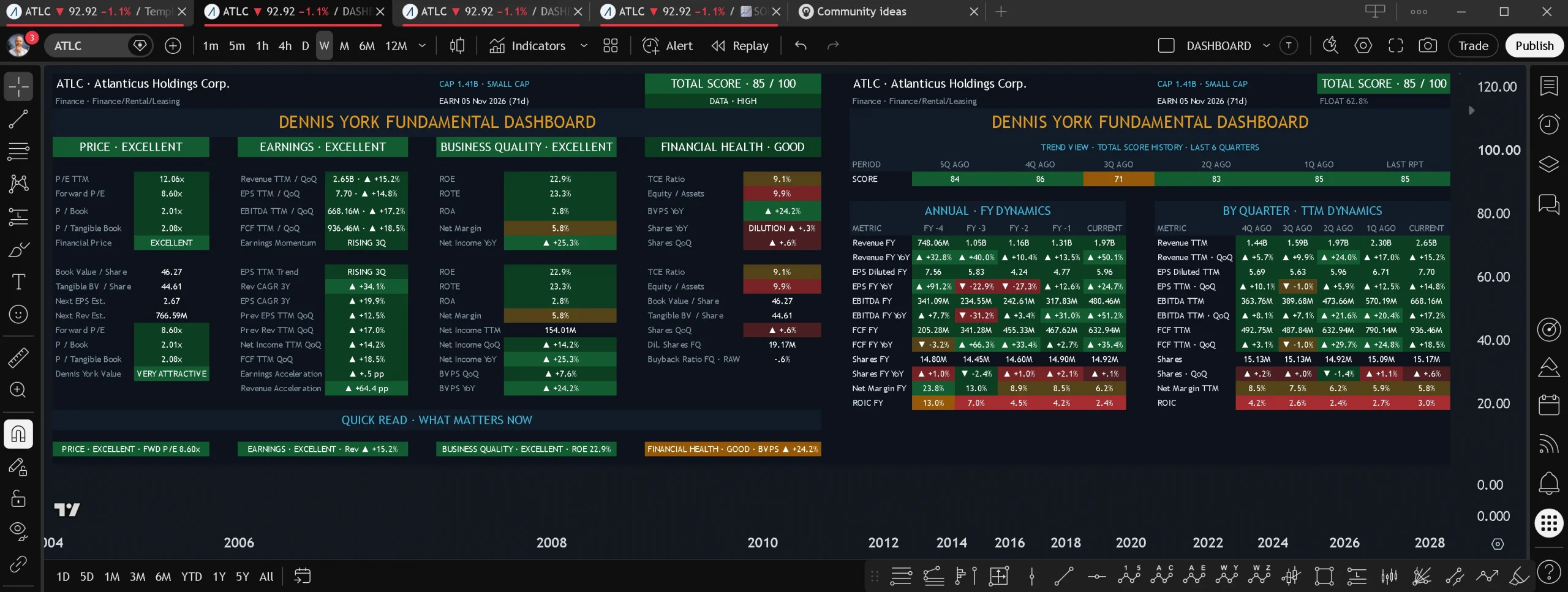Toggle the magnet mode

[18, 433]
